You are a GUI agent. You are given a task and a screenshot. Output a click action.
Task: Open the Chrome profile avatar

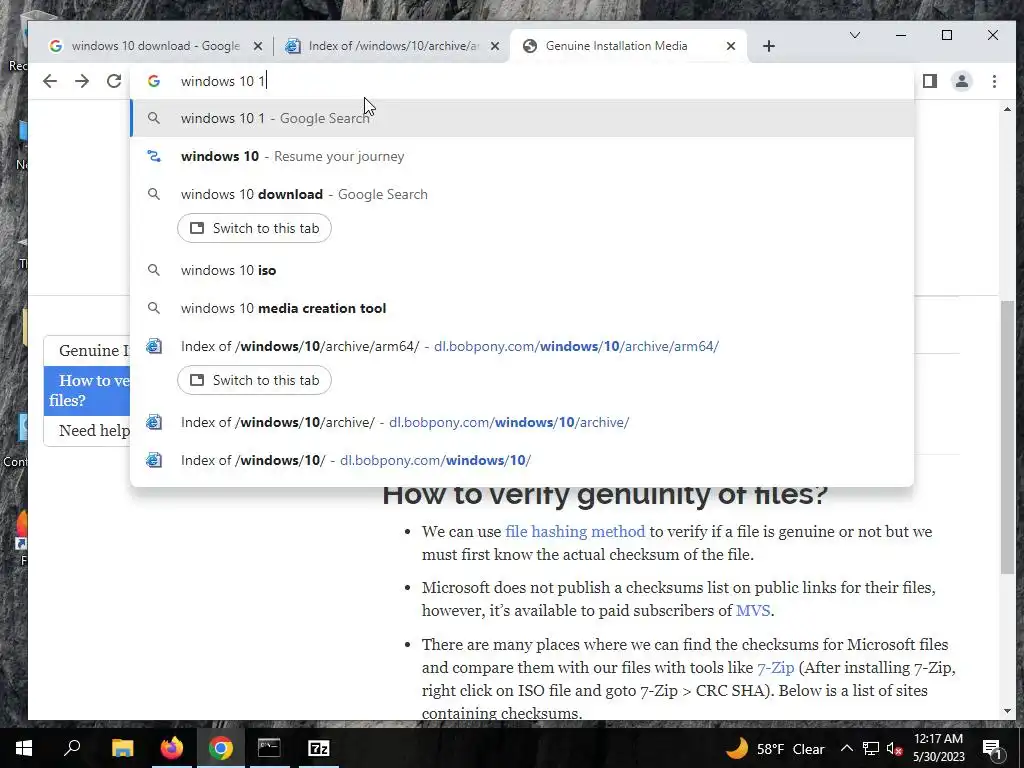[x=962, y=81]
